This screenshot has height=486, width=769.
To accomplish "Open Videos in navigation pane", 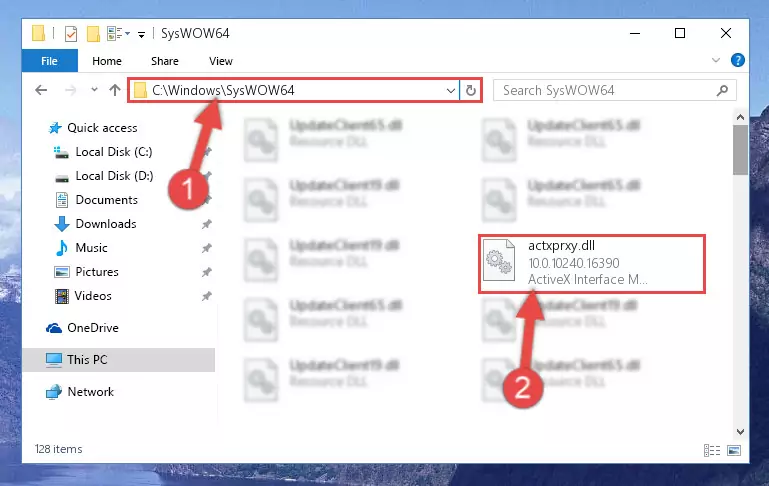I will 93,296.
